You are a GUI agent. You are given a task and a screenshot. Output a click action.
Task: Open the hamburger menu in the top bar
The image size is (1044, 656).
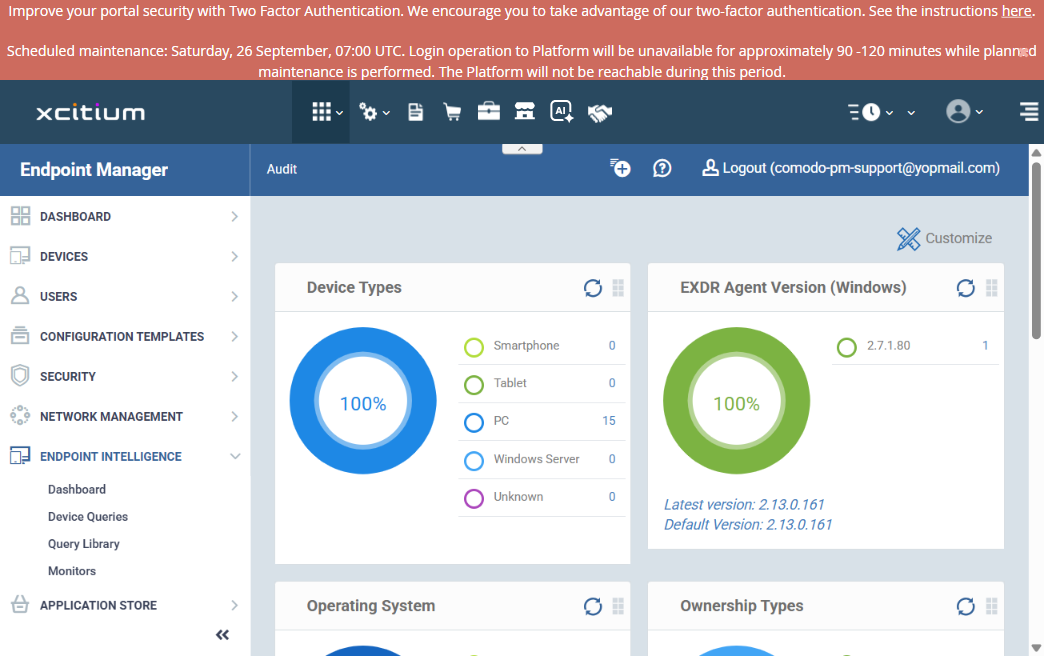click(1029, 112)
